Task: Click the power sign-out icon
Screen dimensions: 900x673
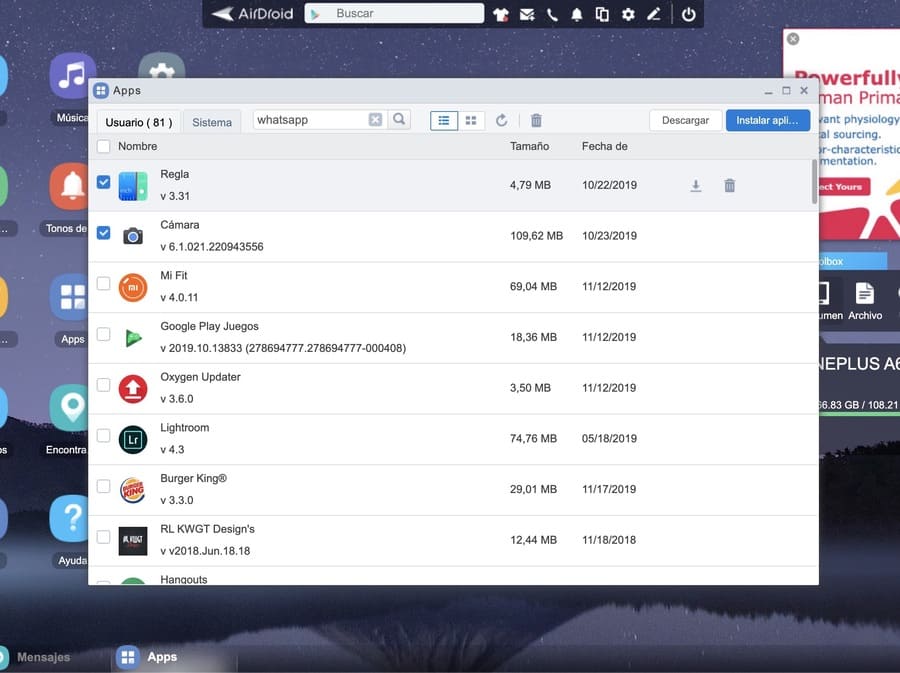Action: (x=688, y=14)
